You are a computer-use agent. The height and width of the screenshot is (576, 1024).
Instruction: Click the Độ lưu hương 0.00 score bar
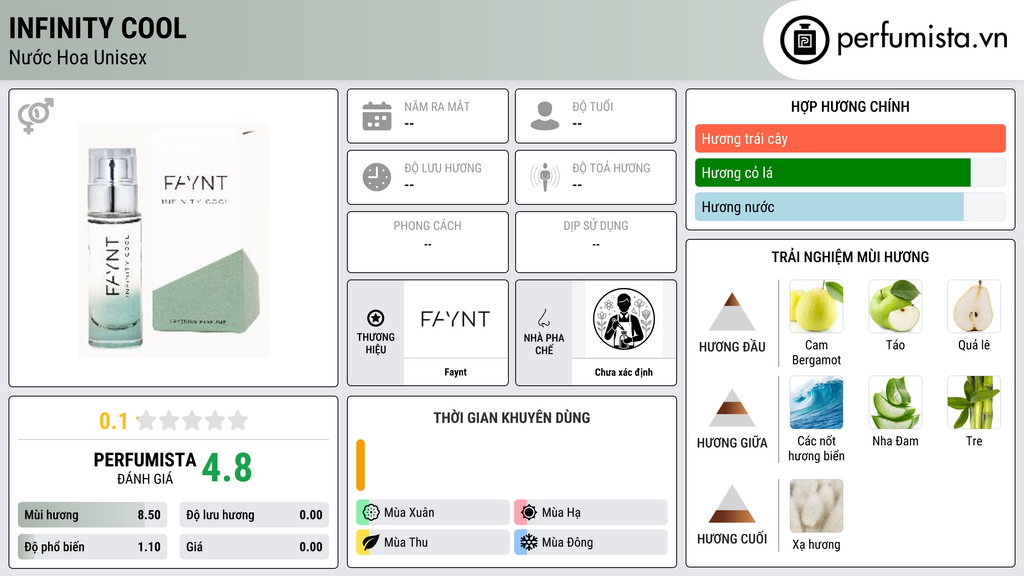pyautogui.click(x=254, y=515)
